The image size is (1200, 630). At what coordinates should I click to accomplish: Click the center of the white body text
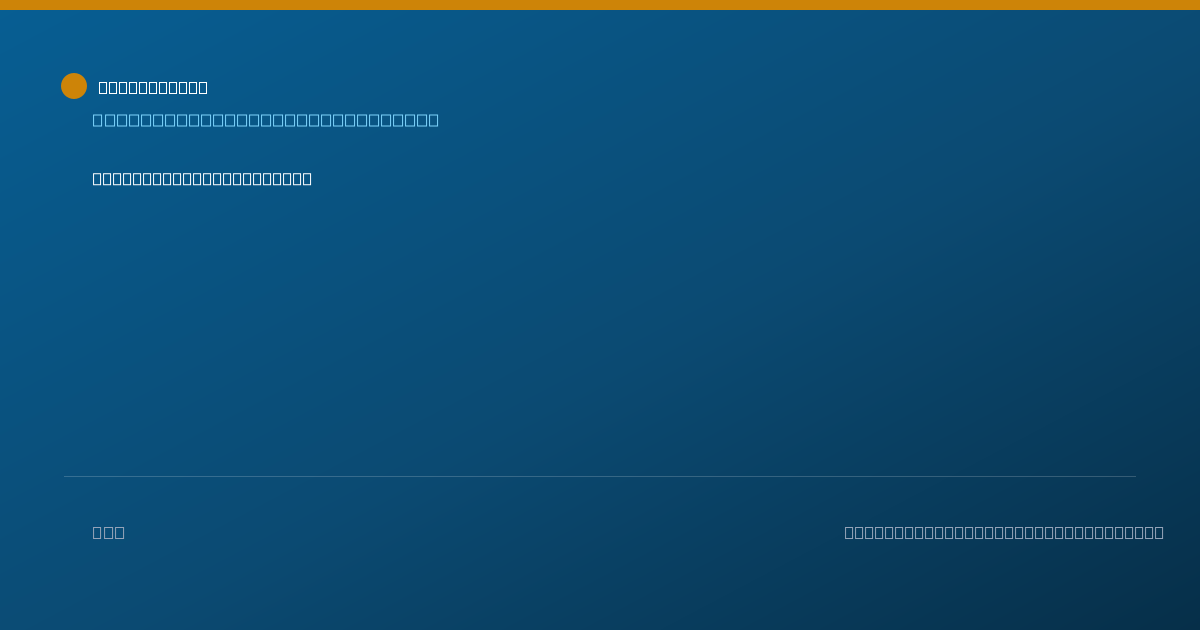coord(202,178)
